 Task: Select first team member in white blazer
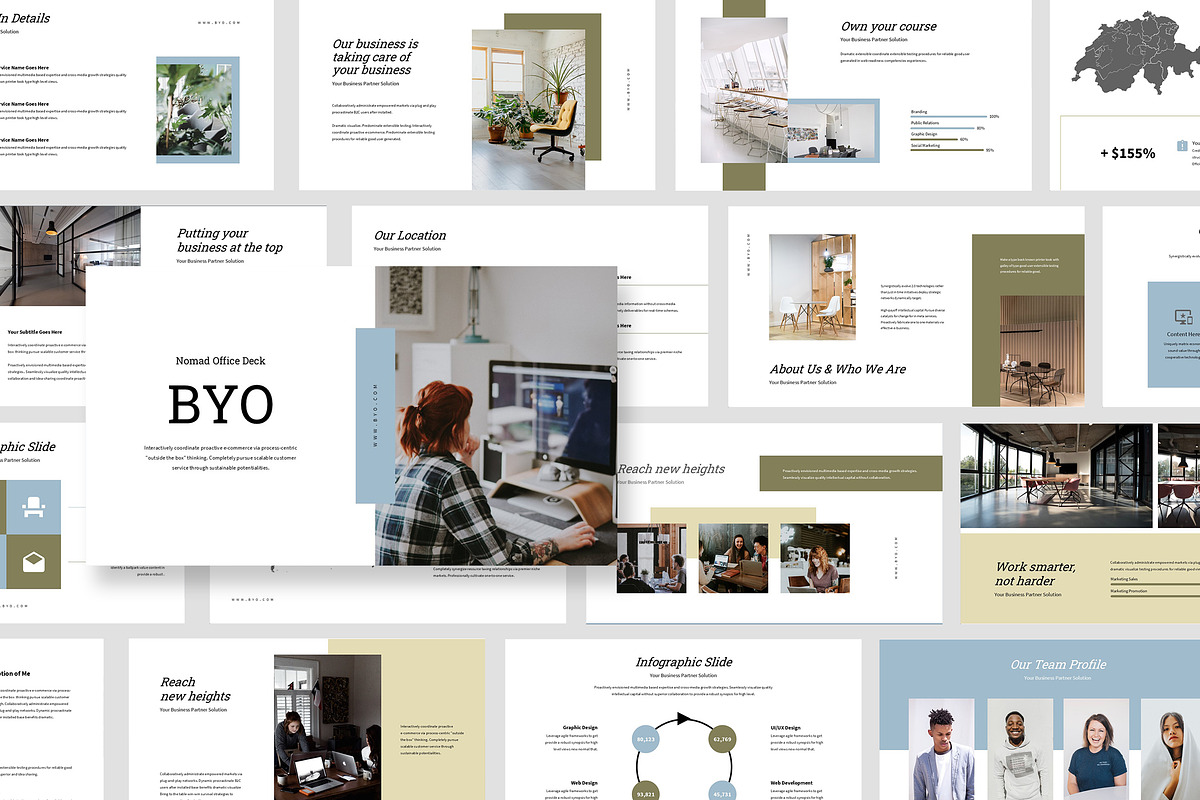tap(941, 748)
